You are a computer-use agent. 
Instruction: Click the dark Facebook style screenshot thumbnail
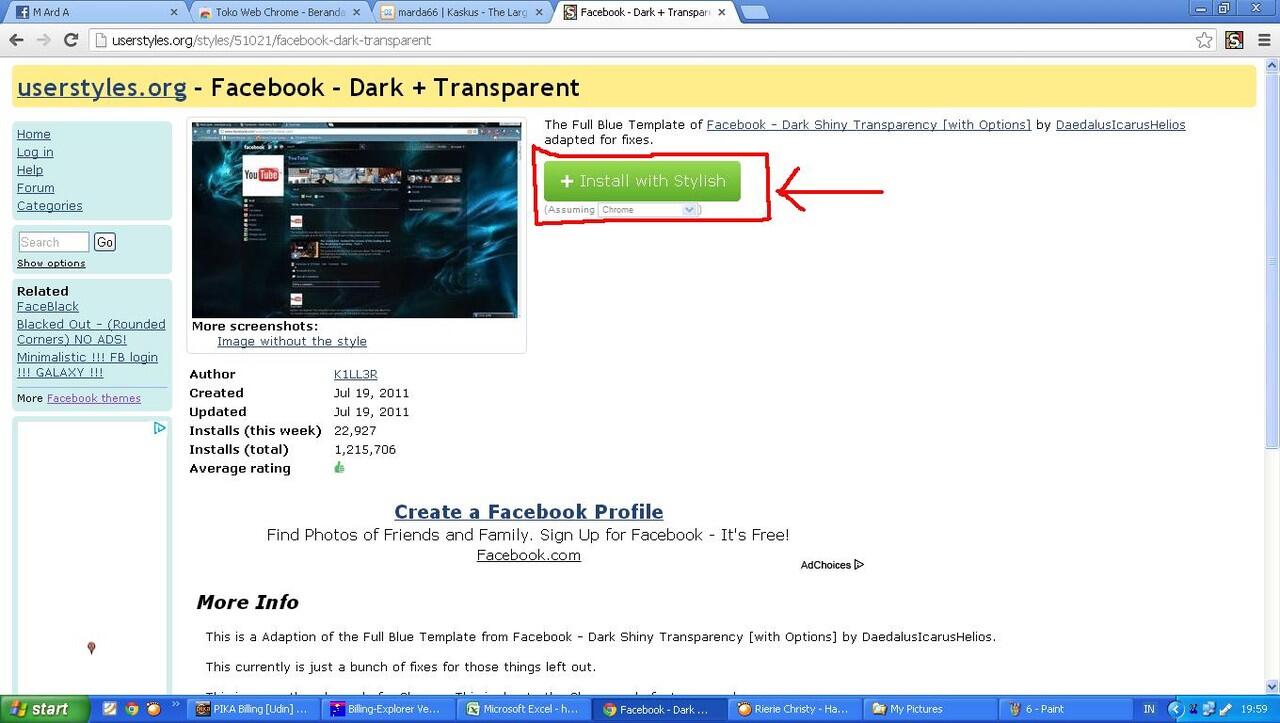[x=356, y=220]
